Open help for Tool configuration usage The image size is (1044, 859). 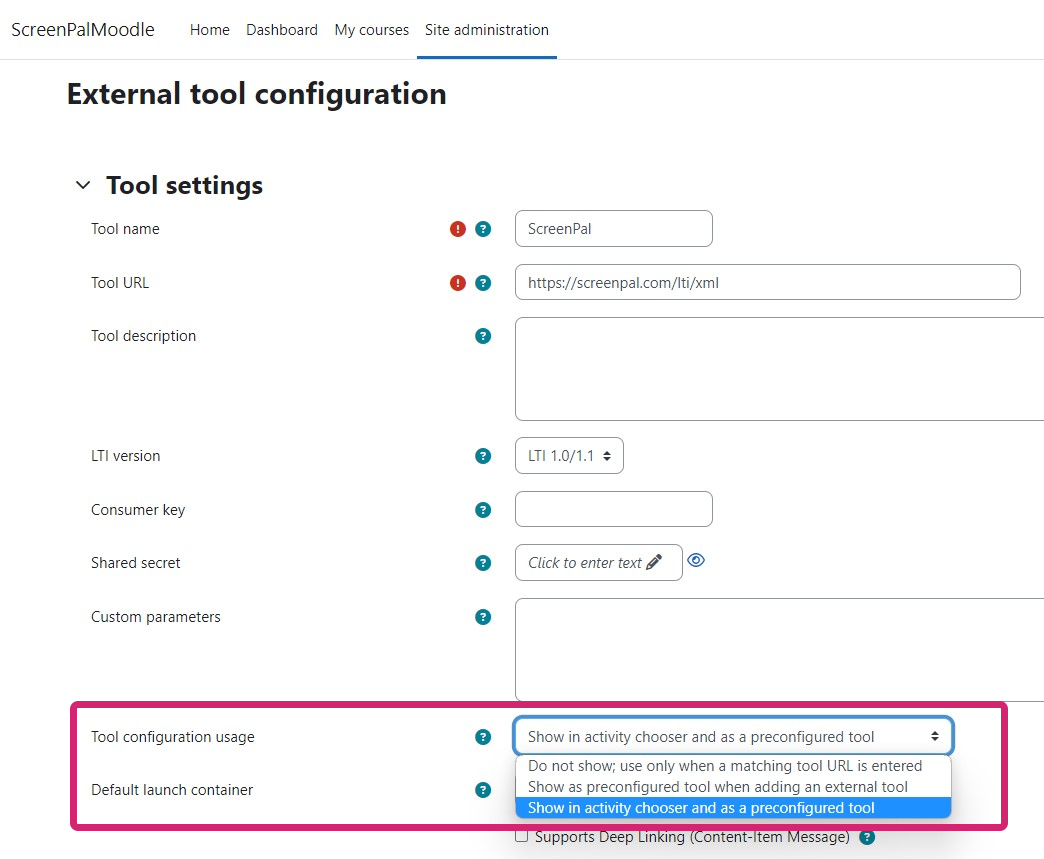click(x=483, y=737)
